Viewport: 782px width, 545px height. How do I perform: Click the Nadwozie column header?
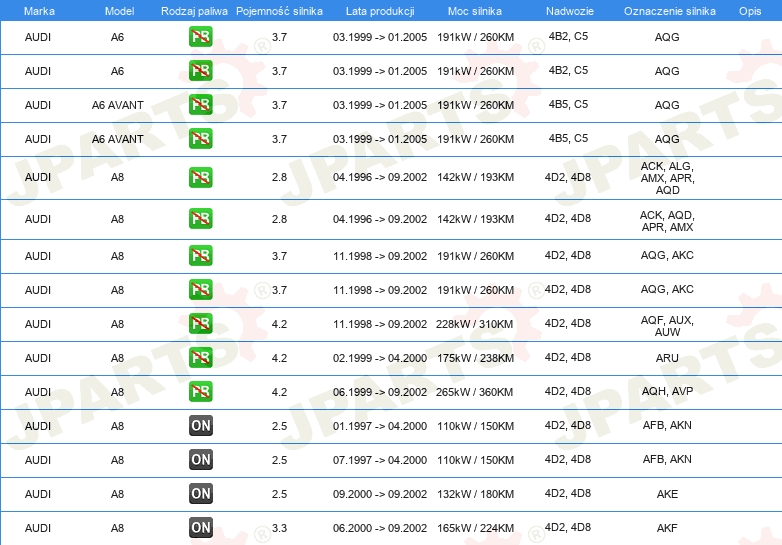point(570,11)
